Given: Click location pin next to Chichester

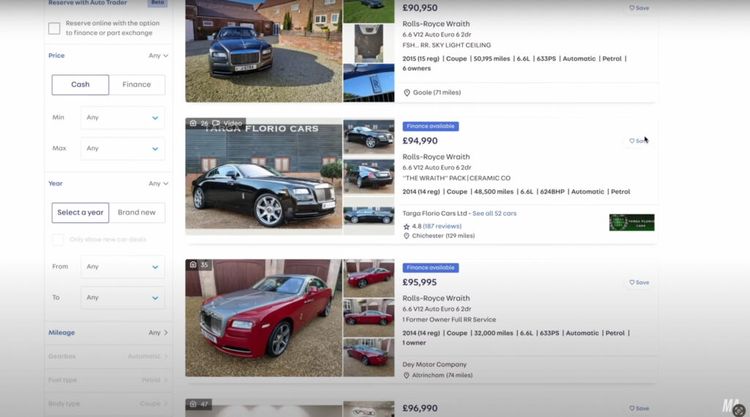Looking at the screenshot, I should (406, 236).
